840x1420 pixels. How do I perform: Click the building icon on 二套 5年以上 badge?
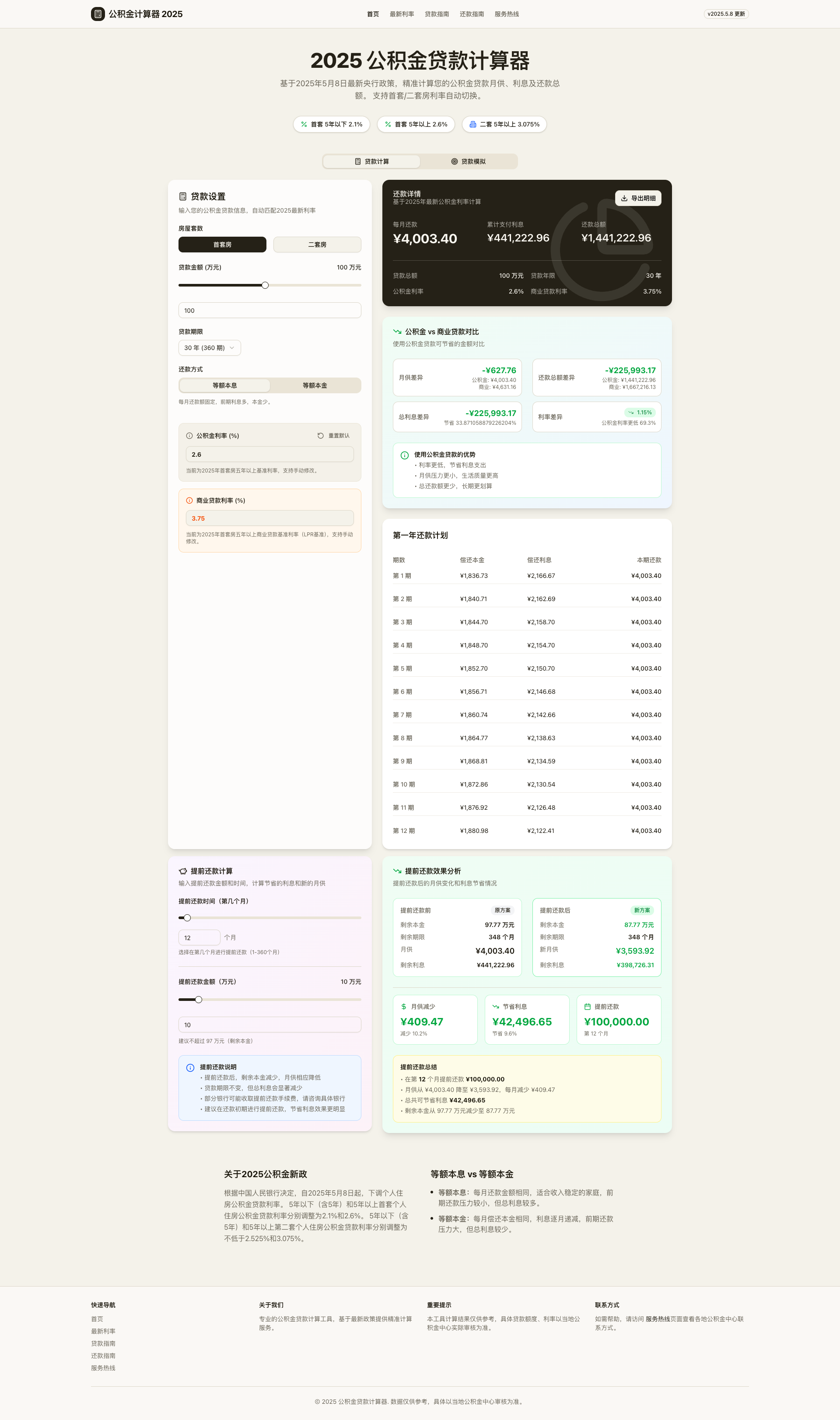473,124
